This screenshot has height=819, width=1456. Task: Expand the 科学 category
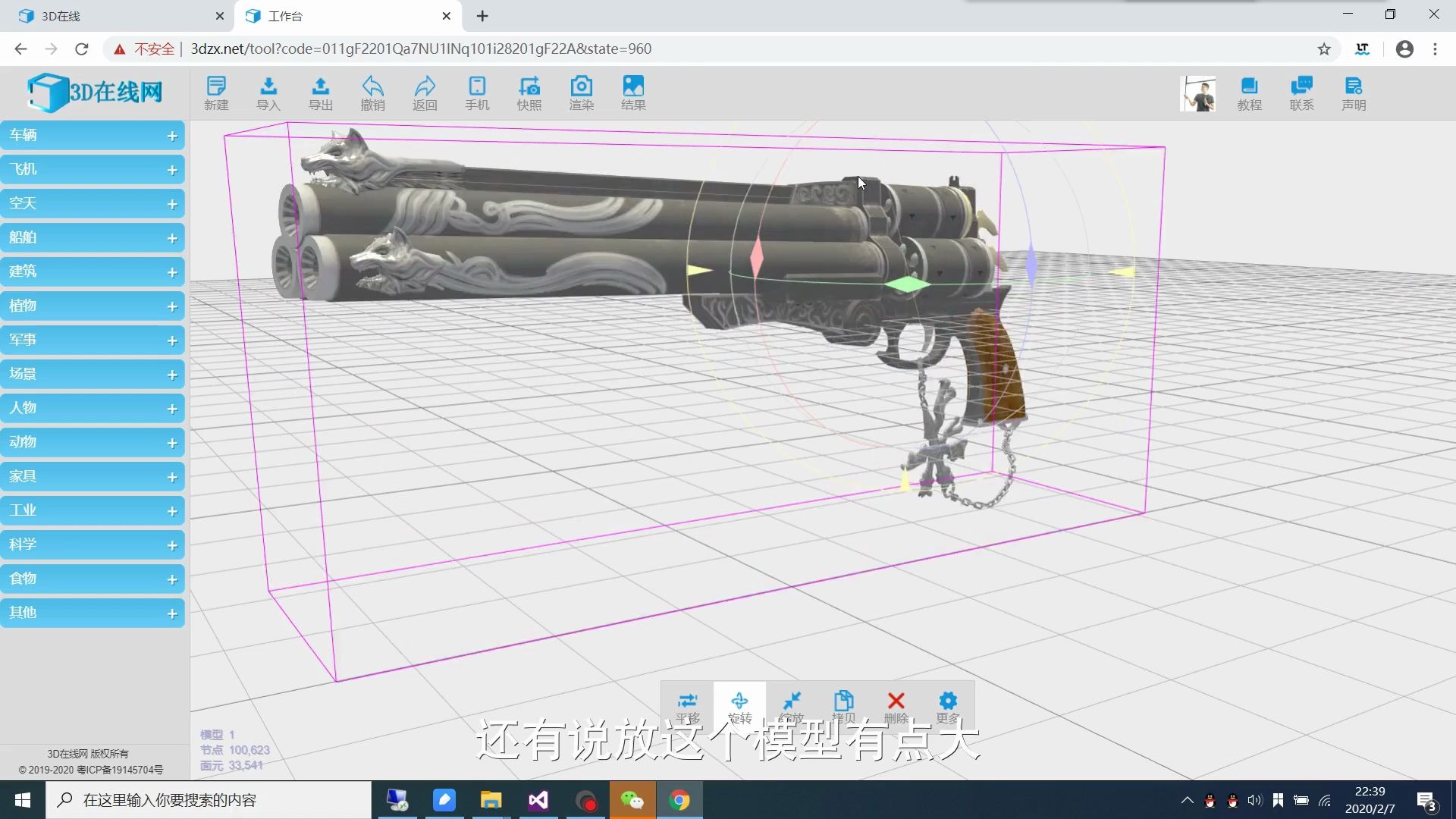[93, 545]
